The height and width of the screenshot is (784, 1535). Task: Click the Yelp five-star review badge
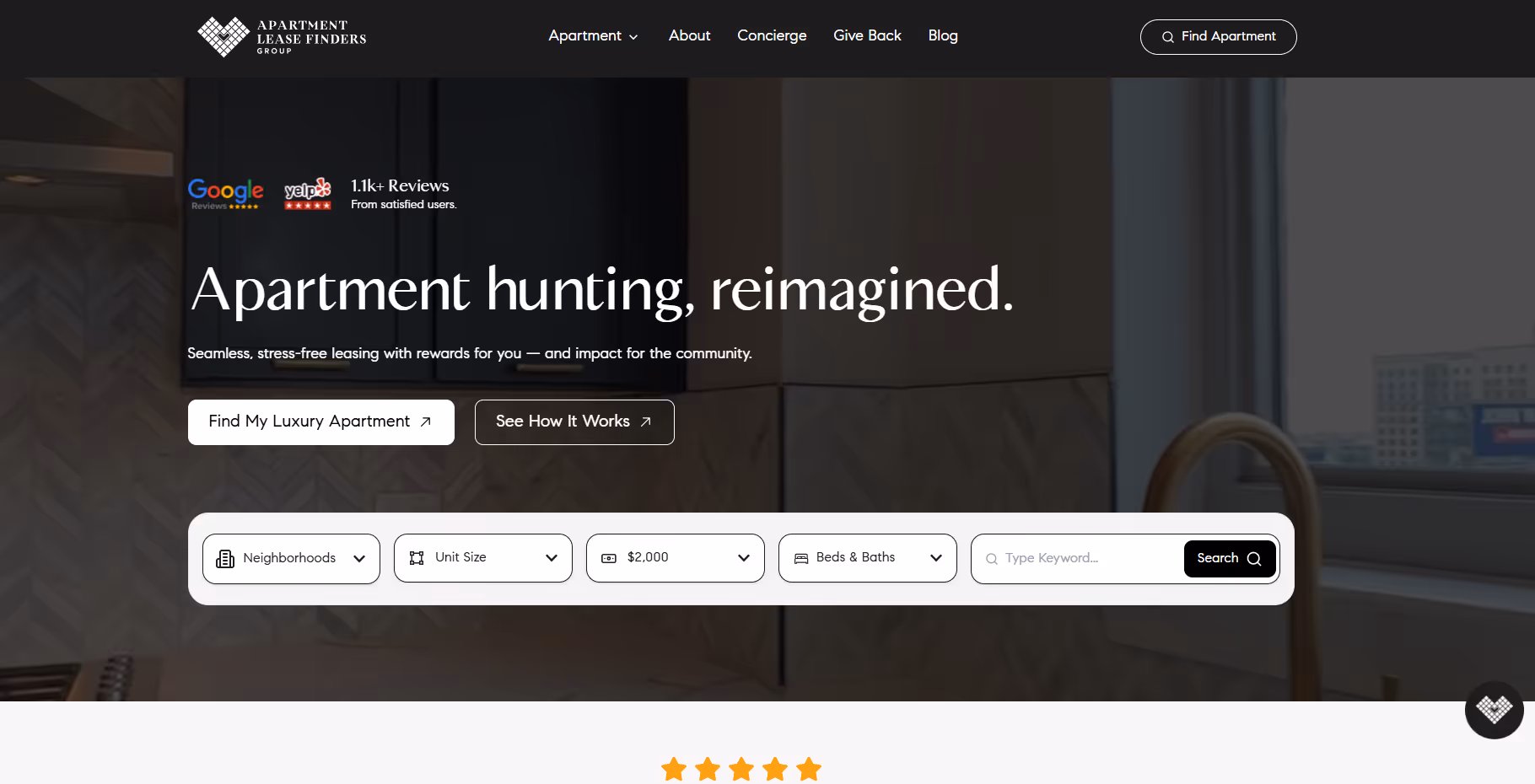tap(307, 193)
